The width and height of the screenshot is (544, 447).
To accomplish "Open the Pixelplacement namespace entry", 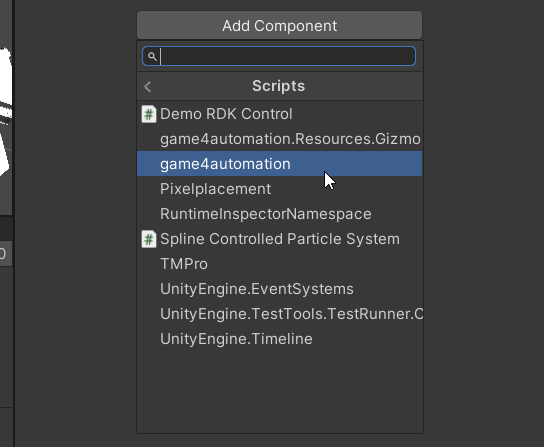I will 280,189.
